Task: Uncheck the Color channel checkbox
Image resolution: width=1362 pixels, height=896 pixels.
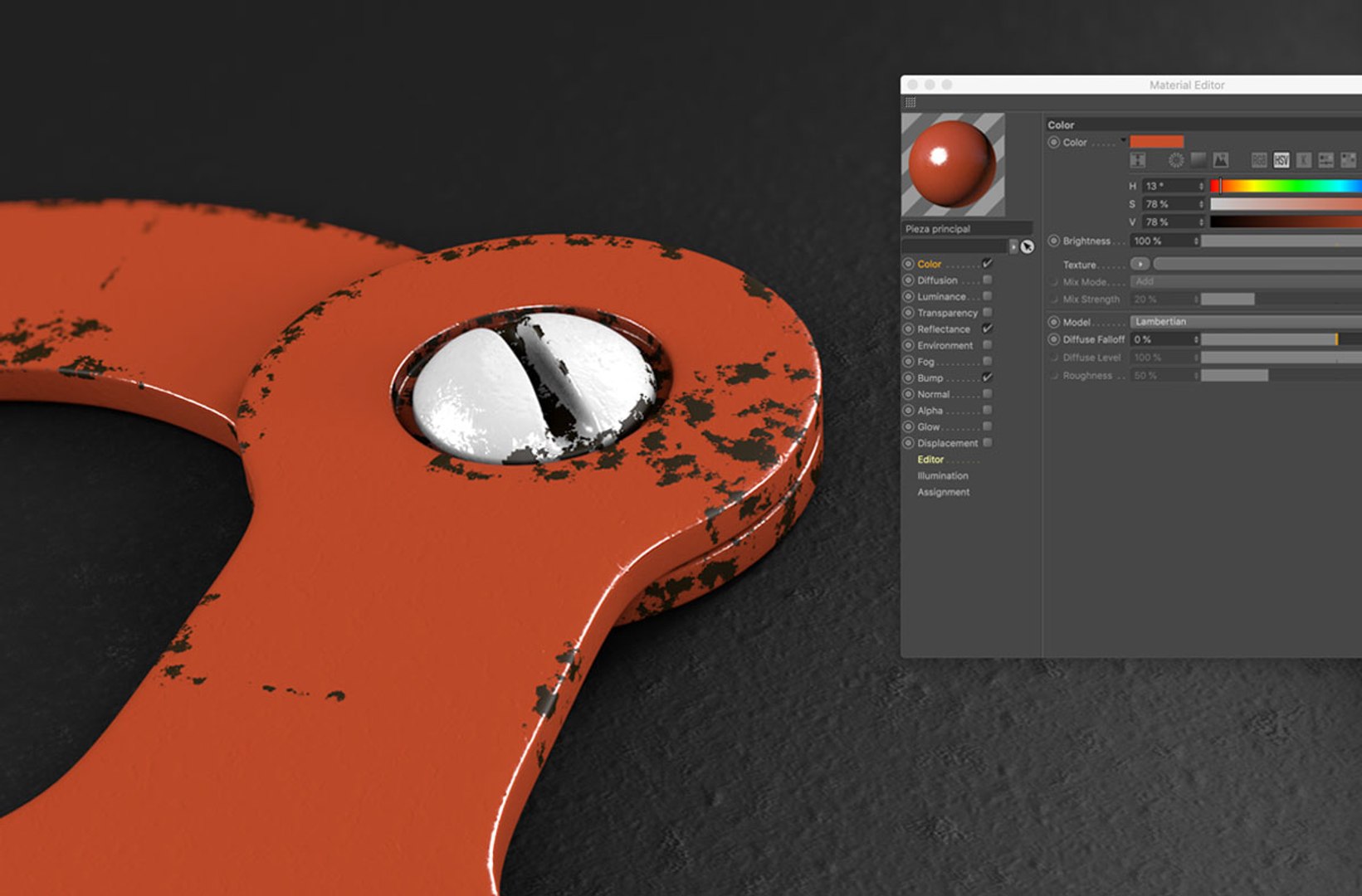Action: (988, 264)
